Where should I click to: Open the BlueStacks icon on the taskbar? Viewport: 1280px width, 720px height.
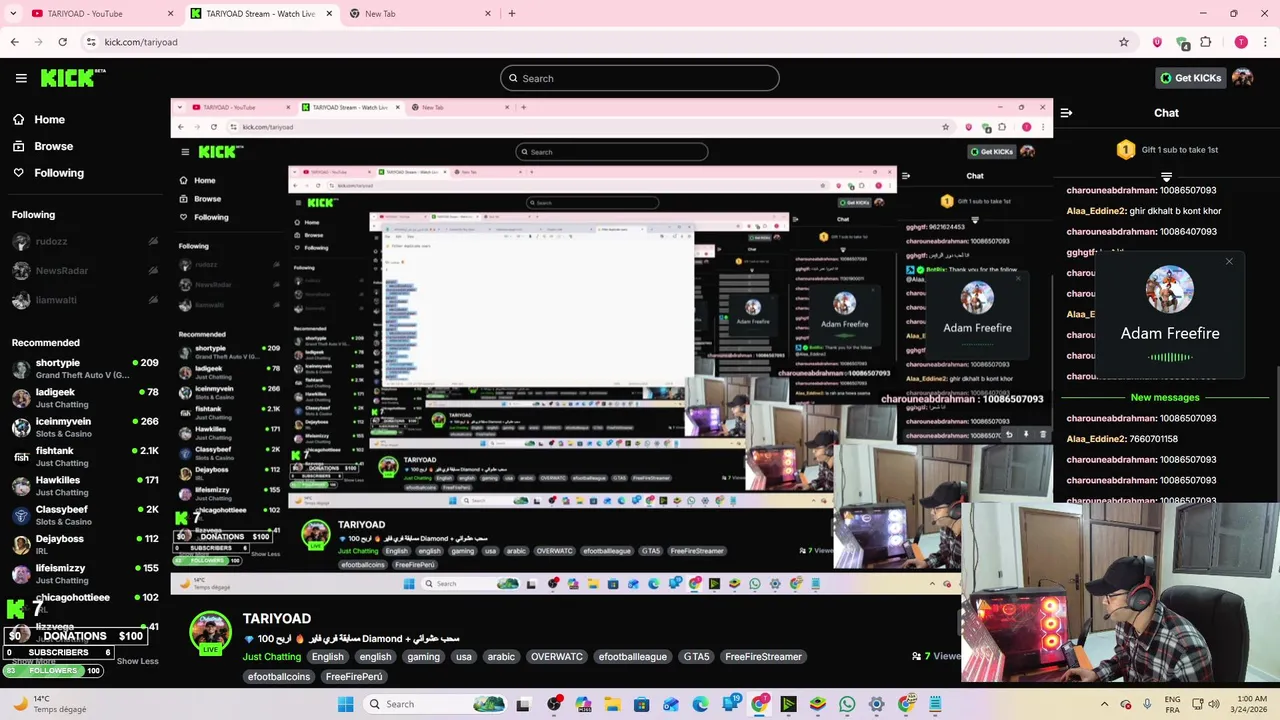click(818, 704)
